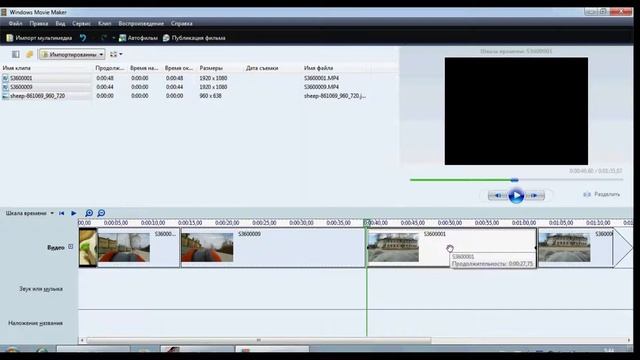This screenshot has height=360, width=640.
Task: Click the S3600001 video file icon
Action: 5,78
